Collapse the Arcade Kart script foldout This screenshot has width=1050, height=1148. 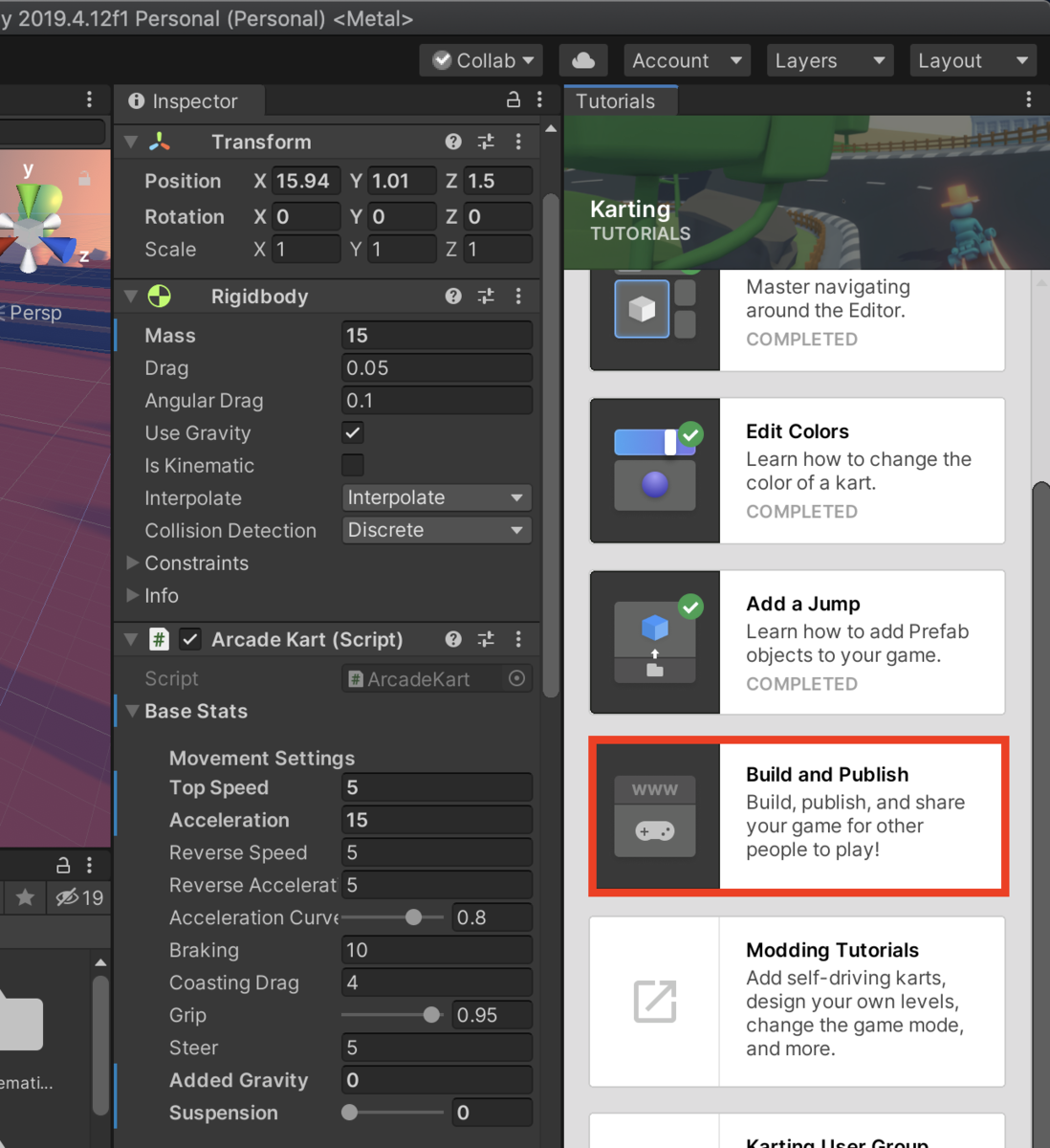pos(131,639)
